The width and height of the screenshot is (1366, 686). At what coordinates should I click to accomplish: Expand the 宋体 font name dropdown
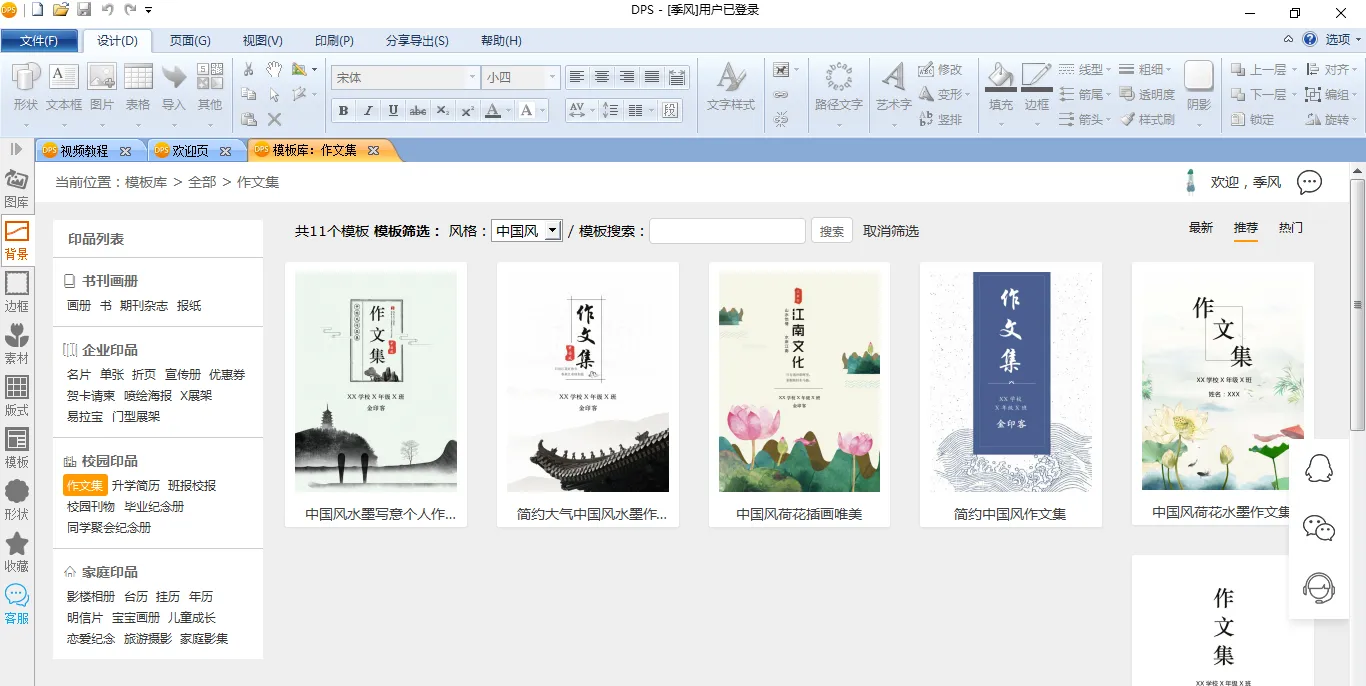[472, 77]
